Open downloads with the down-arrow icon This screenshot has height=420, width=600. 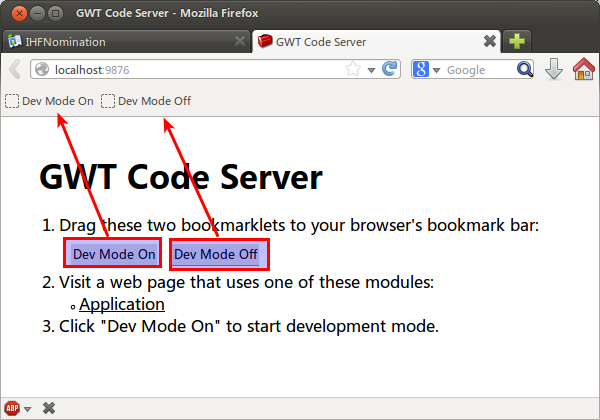click(x=554, y=69)
